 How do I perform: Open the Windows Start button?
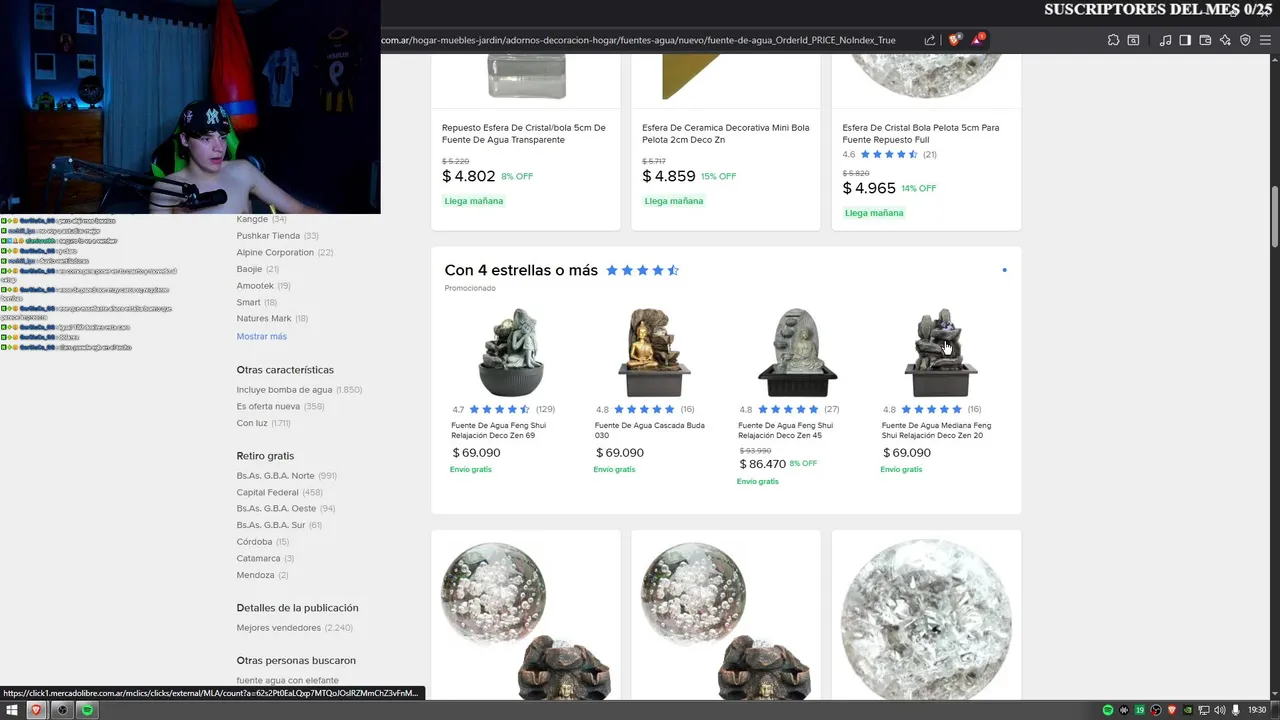pyautogui.click(x=12, y=710)
